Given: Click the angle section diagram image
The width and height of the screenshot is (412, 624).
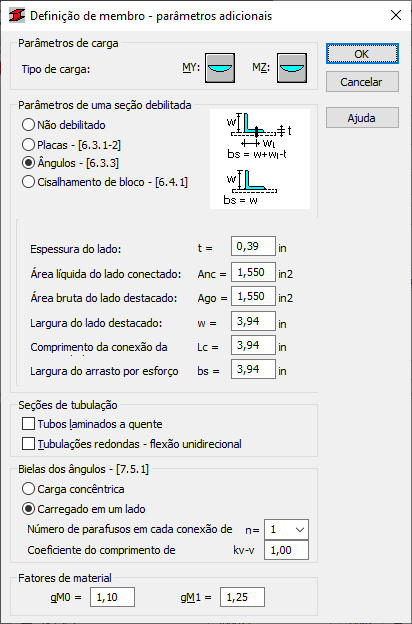Looking at the screenshot, I should click(x=260, y=159).
